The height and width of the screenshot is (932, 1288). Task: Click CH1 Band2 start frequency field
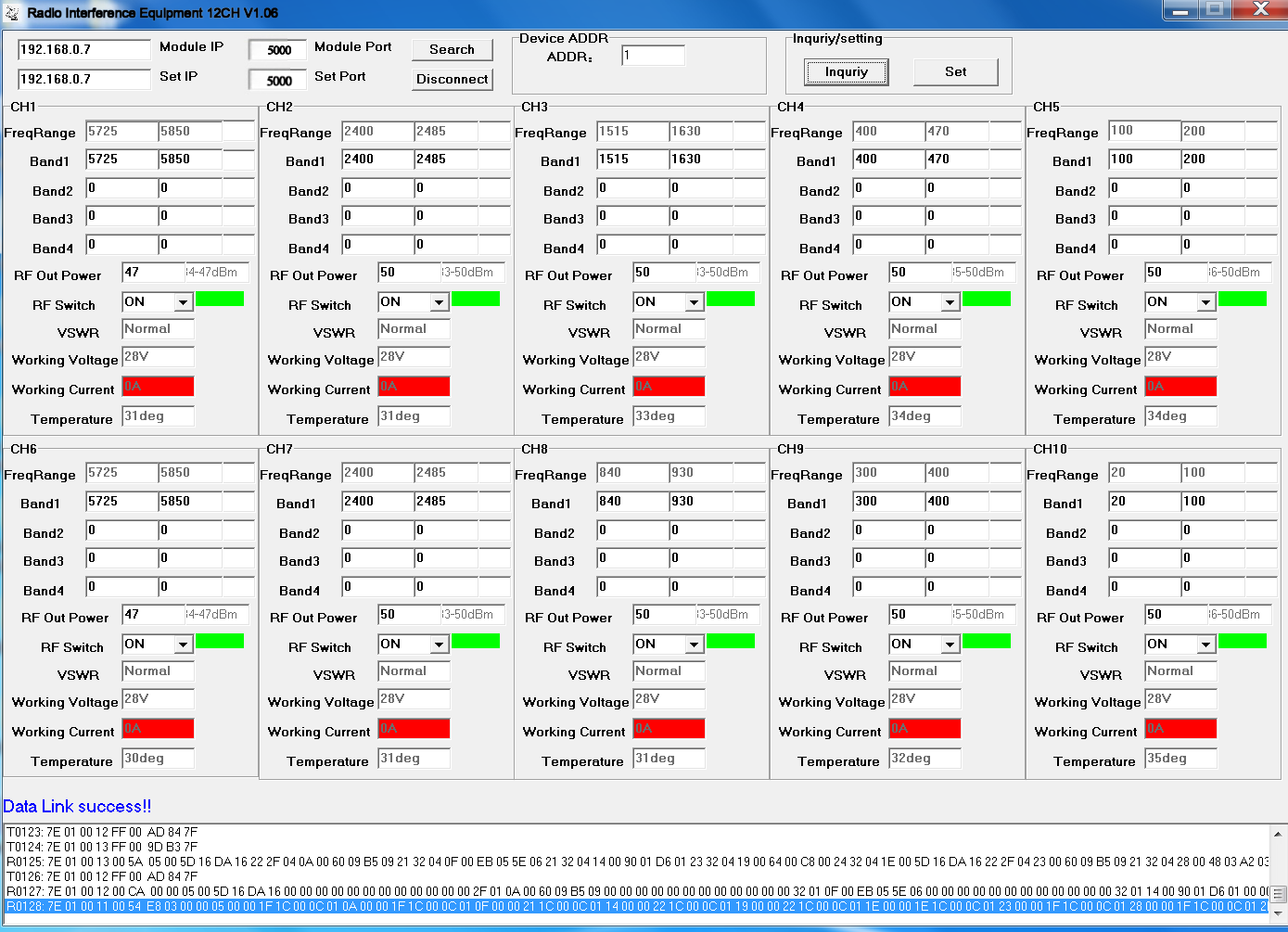pos(121,188)
